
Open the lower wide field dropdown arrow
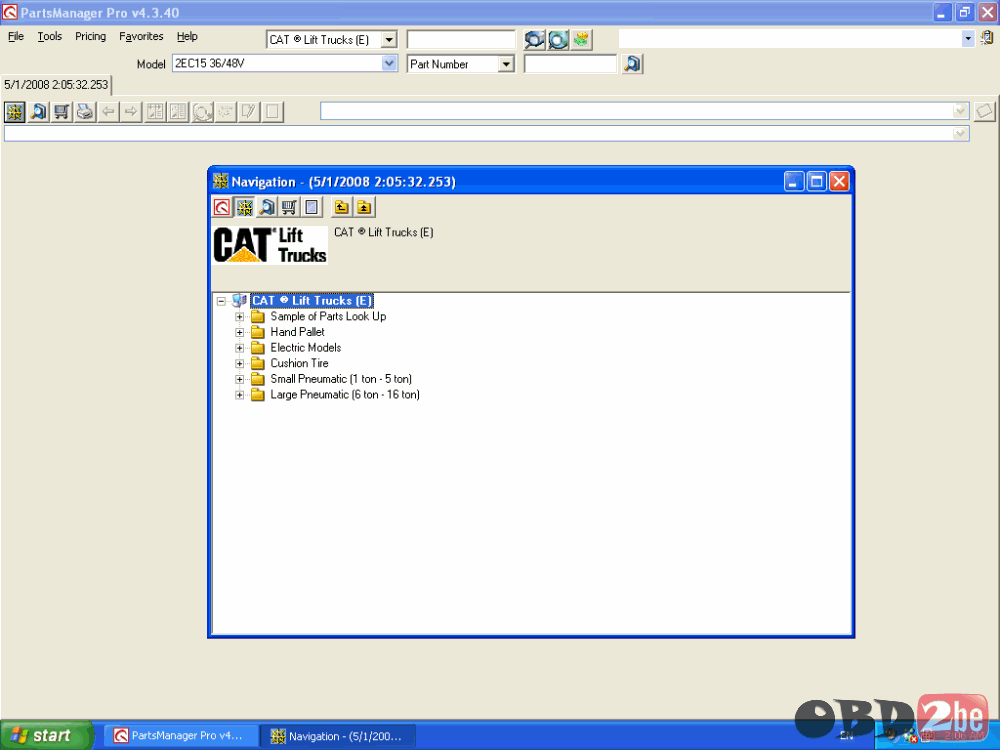(960, 133)
